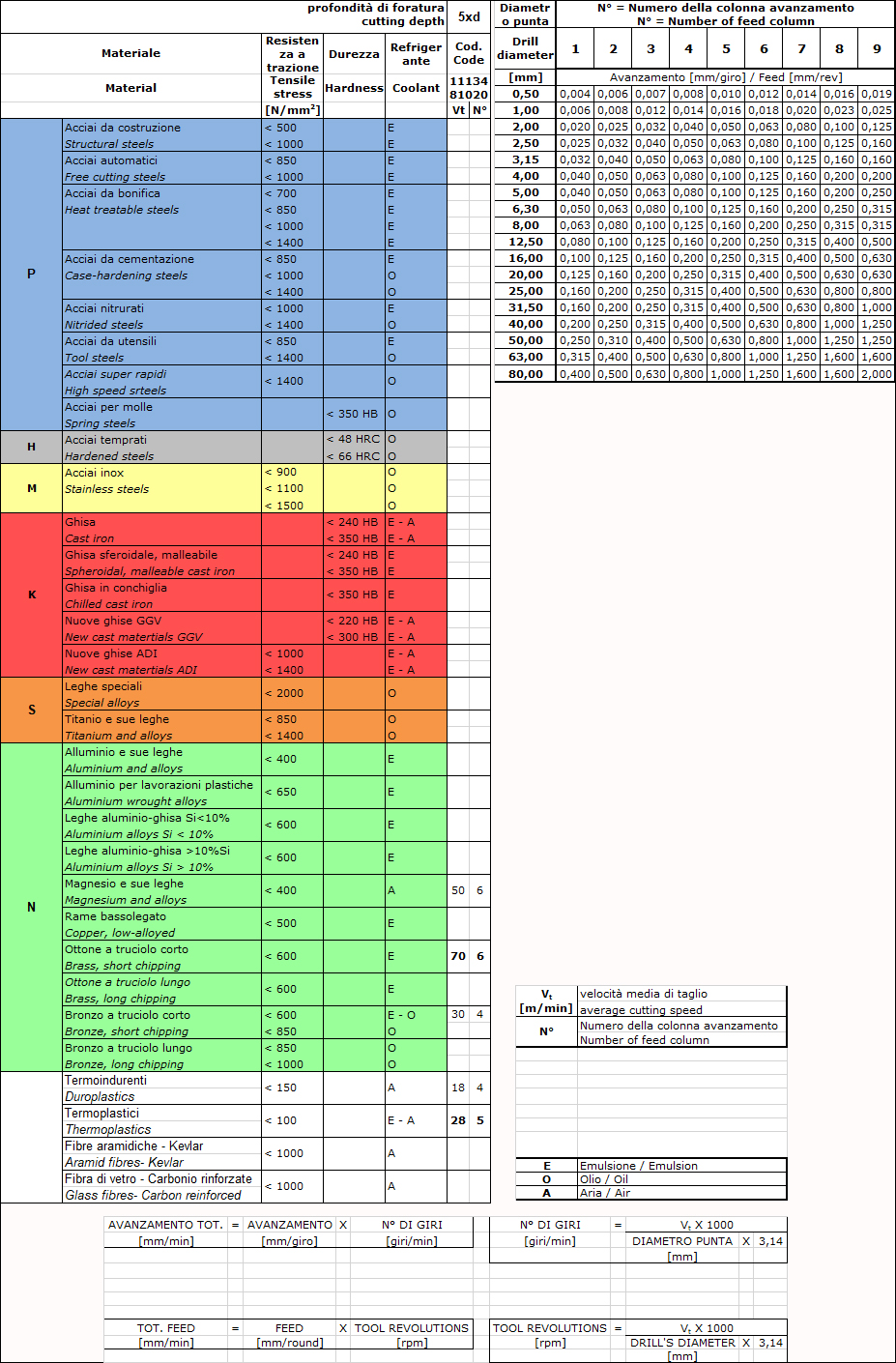Click the 'Materiale' column header
This screenshot has width=896, height=1363.
coord(131,53)
